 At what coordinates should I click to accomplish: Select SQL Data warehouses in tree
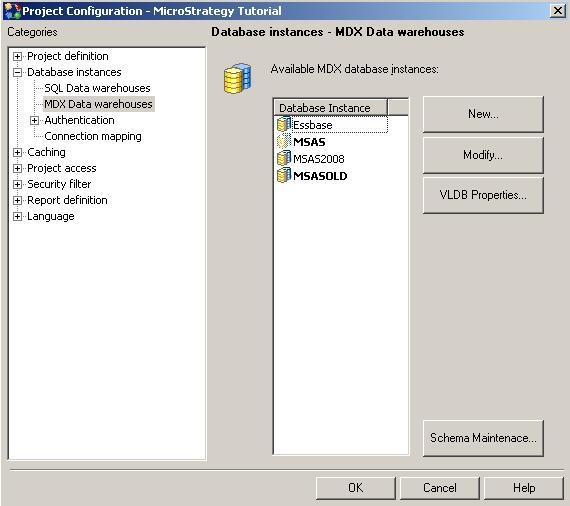click(97, 88)
